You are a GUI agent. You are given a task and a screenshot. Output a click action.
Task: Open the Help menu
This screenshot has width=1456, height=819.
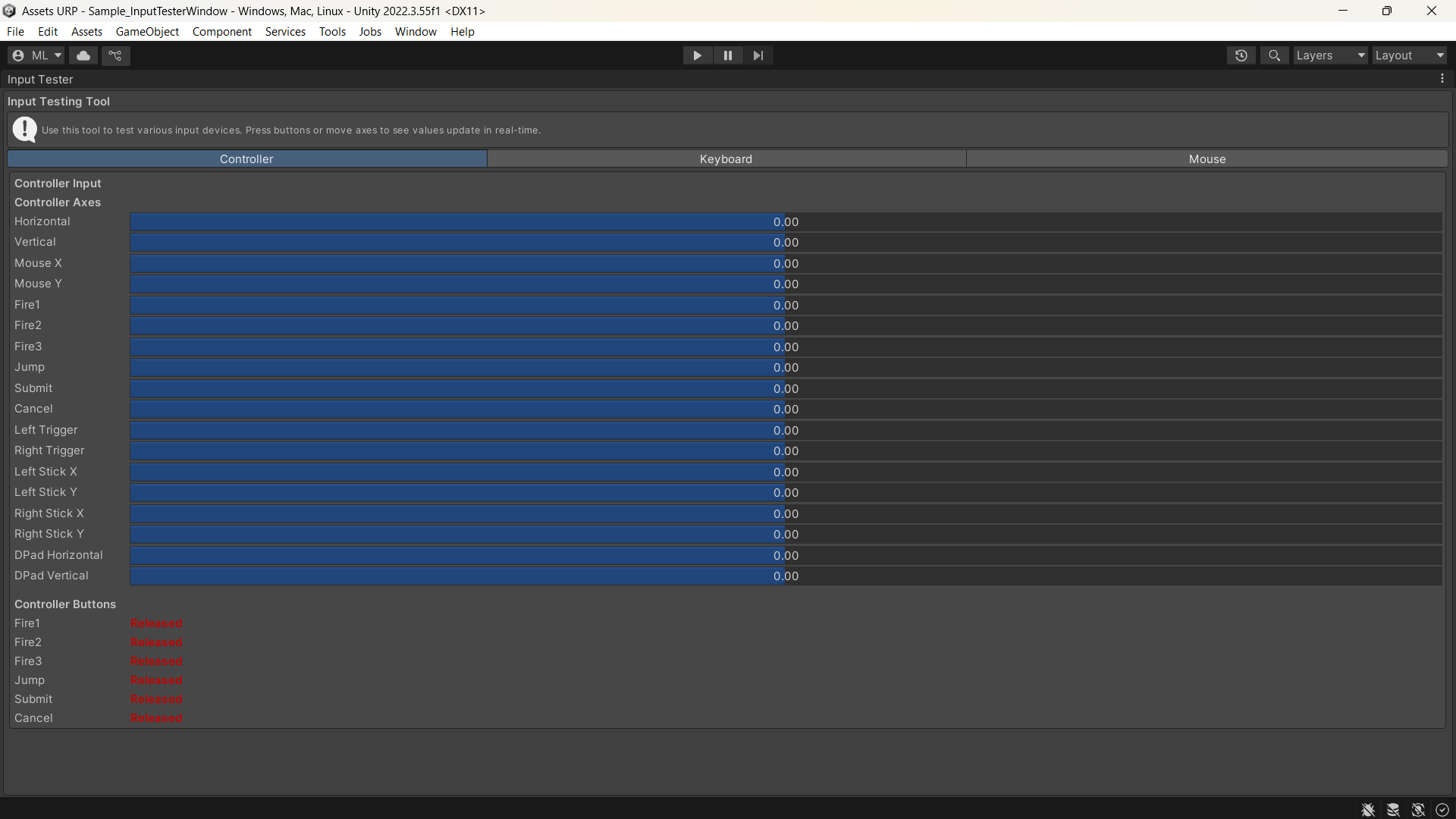point(463,32)
